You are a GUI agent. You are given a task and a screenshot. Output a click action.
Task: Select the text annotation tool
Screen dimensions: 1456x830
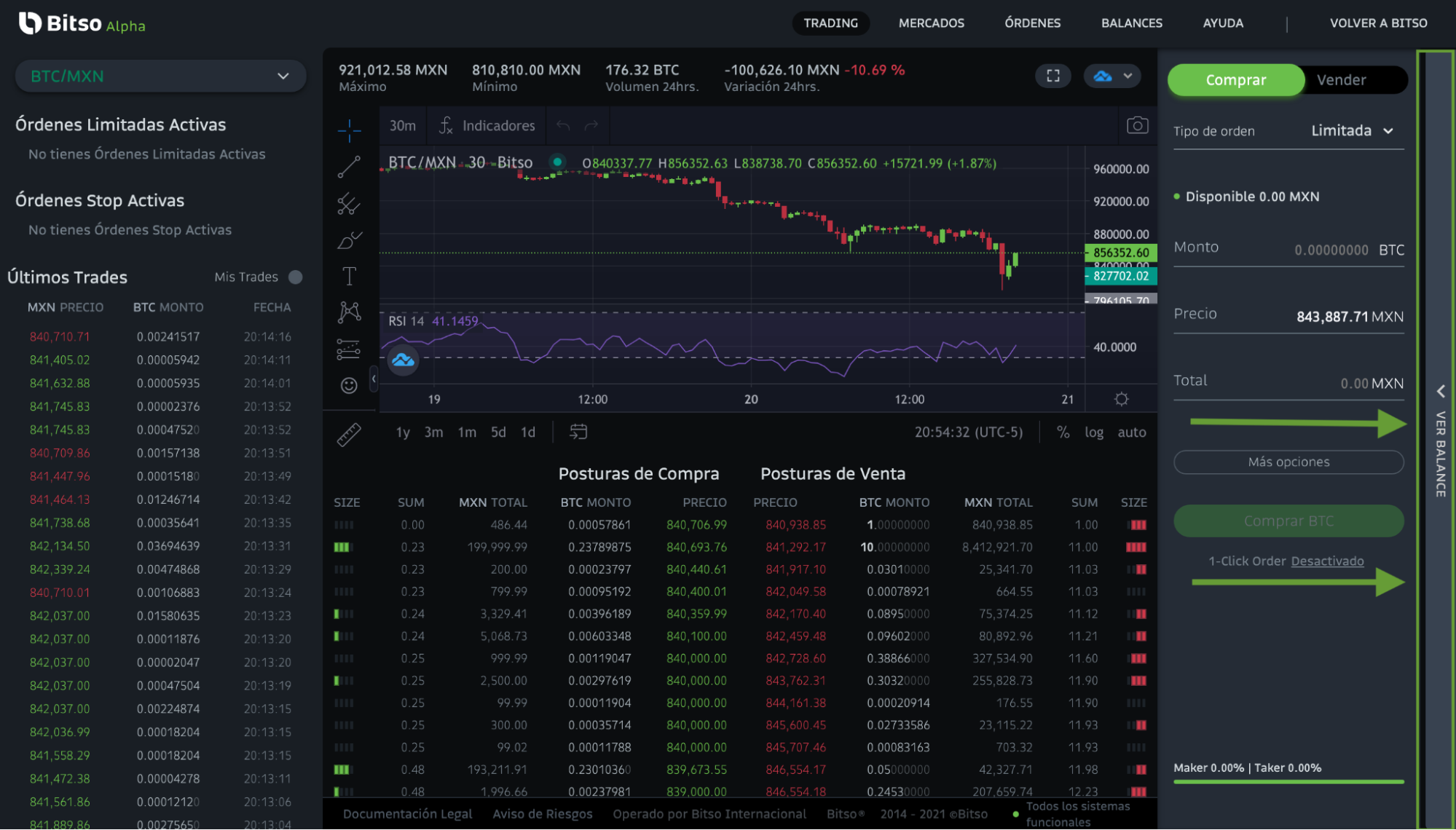point(349,277)
